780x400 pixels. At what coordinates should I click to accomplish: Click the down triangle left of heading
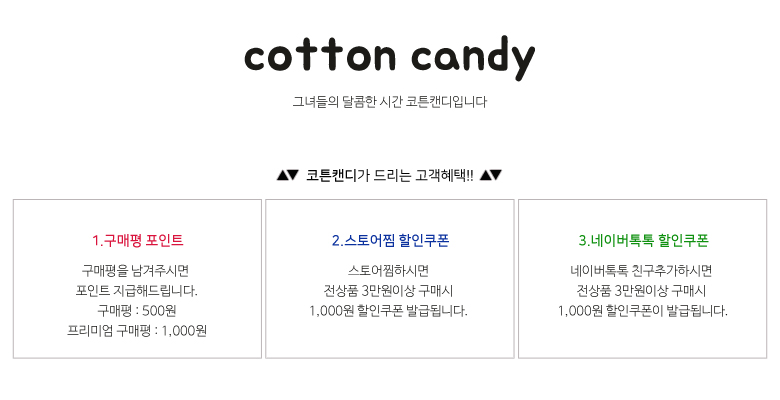click(x=293, y=175)
